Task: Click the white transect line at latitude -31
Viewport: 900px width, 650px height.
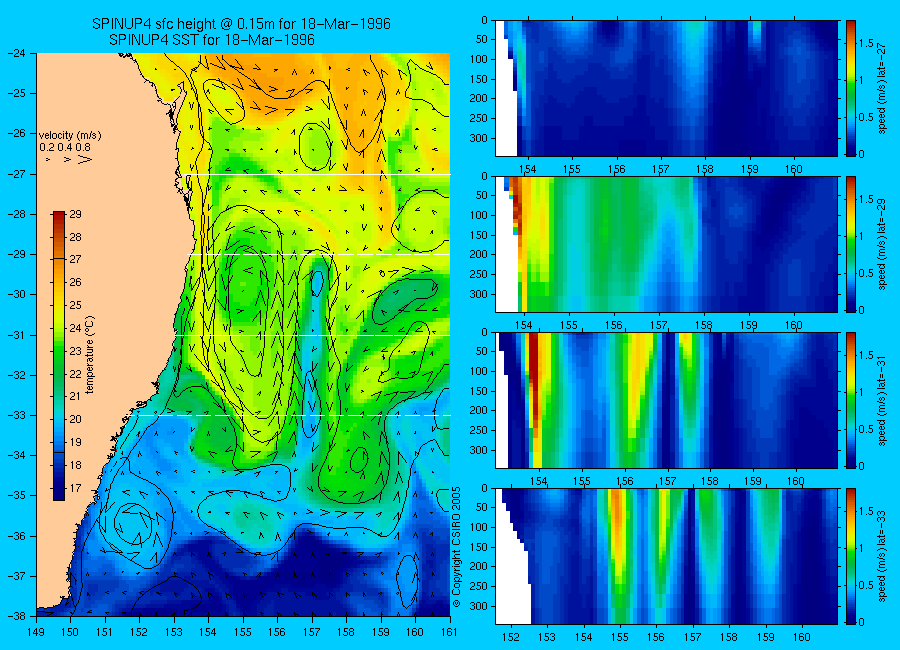Action: click(x=313, y=335)
